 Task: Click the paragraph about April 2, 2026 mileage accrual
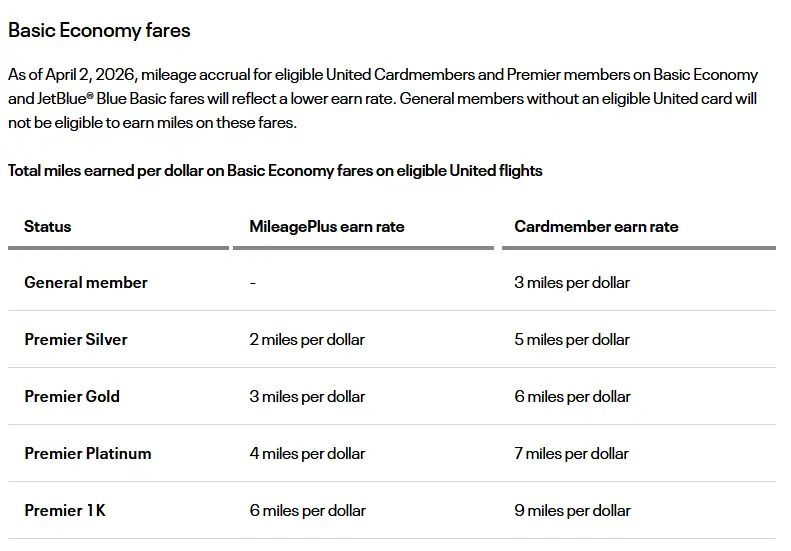tap(383, 99)
